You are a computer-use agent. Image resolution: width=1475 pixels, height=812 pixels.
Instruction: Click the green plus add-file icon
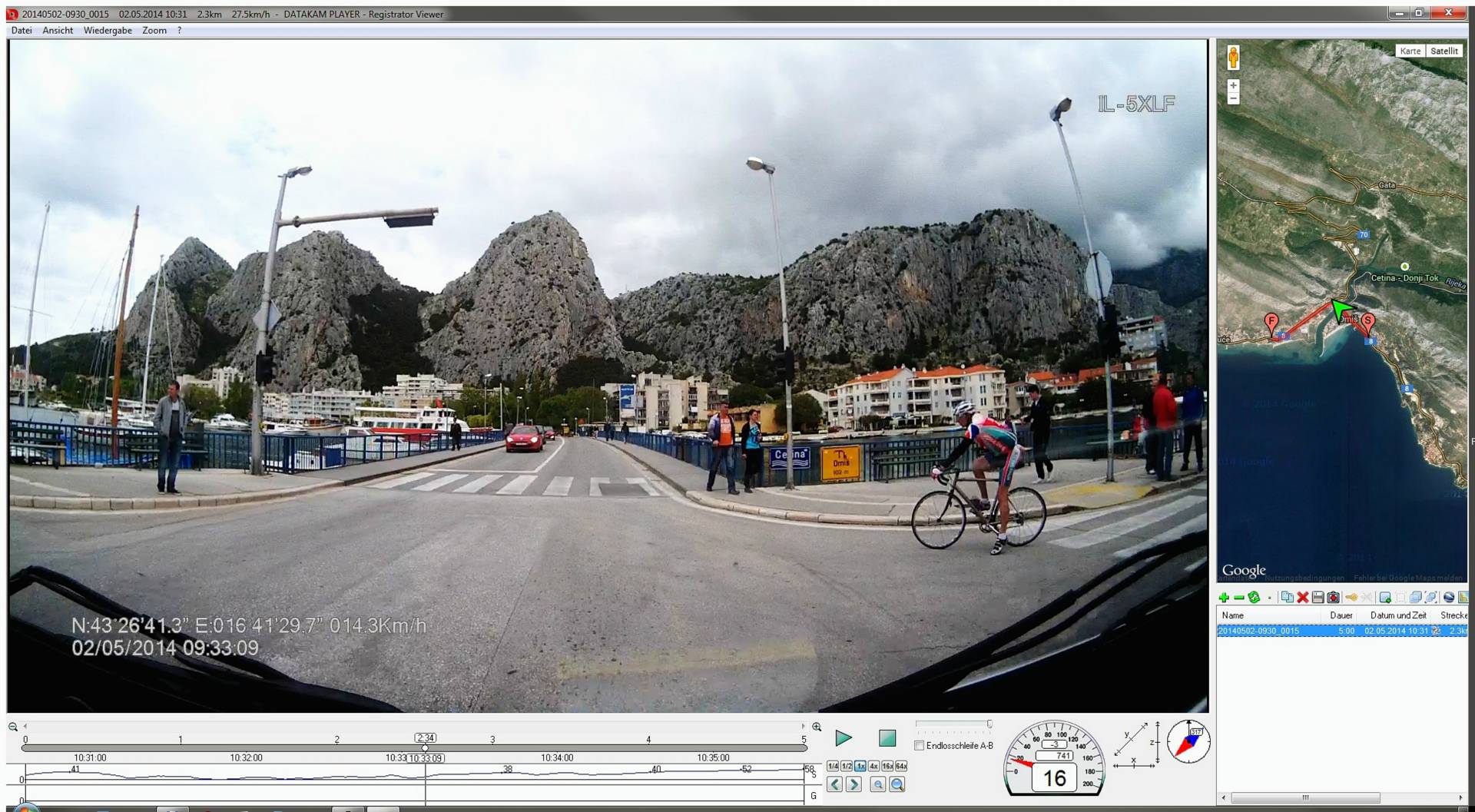[1224, 598]
